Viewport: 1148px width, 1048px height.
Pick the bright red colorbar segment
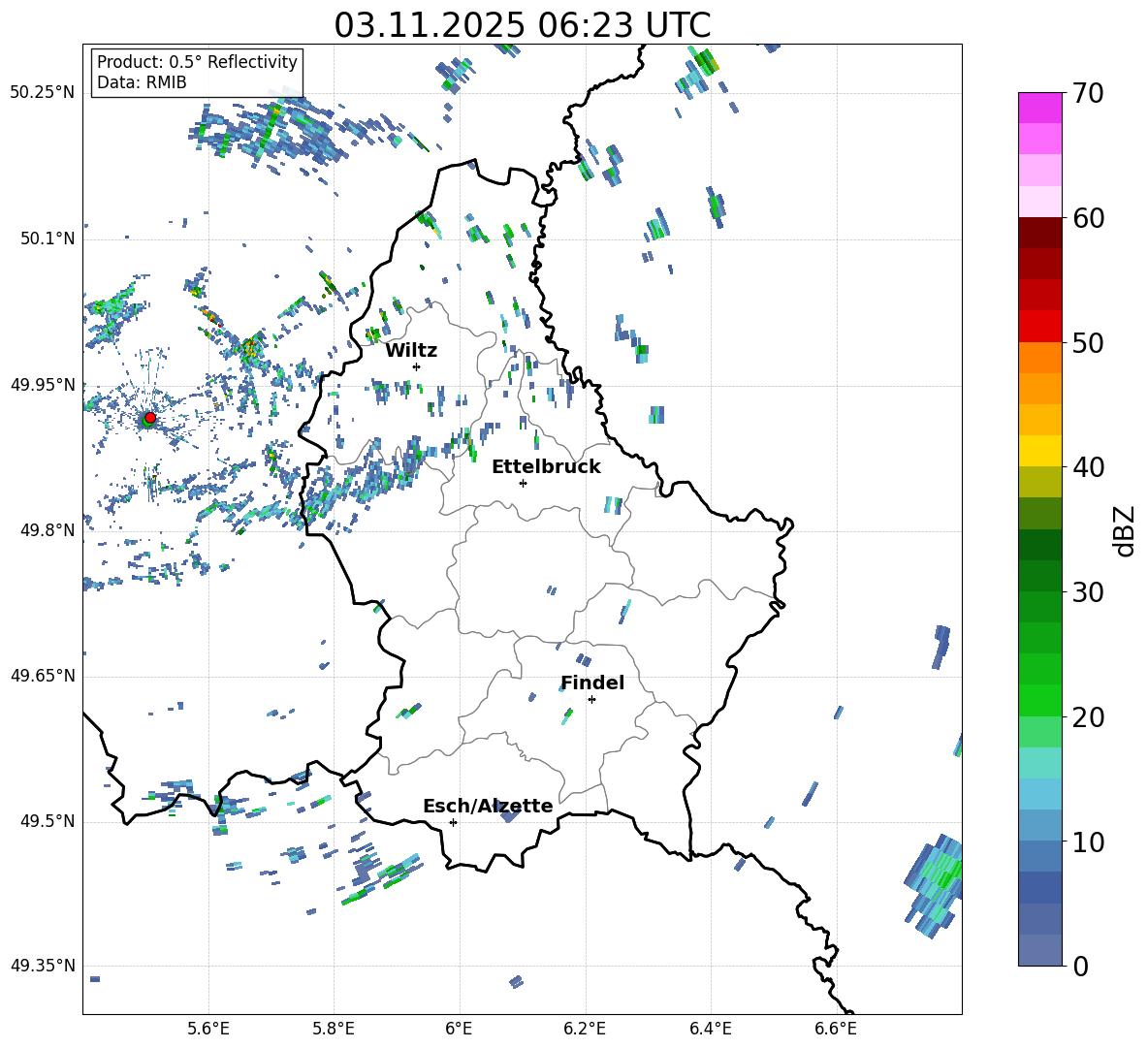(1039, 326)
